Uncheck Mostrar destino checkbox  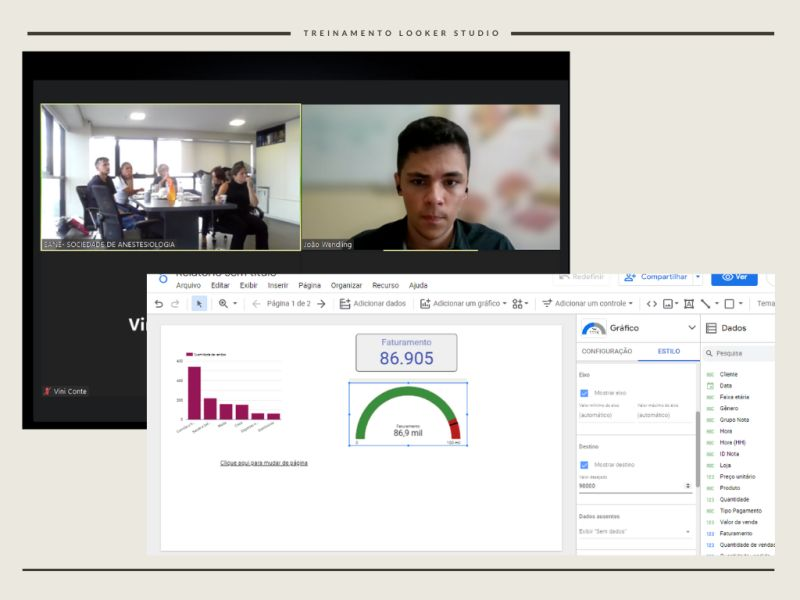[584, 465]
